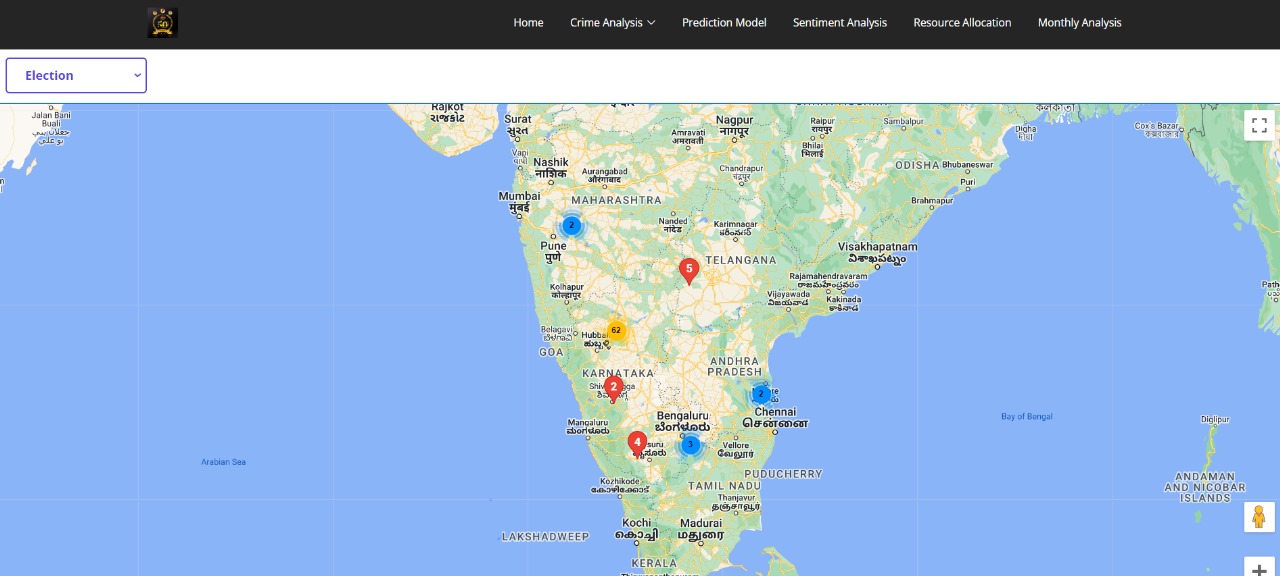Viewport: 1280px width, 576px height.
Task: Click the TAMIL NADU state label
Action: click(x=724, y=486)
